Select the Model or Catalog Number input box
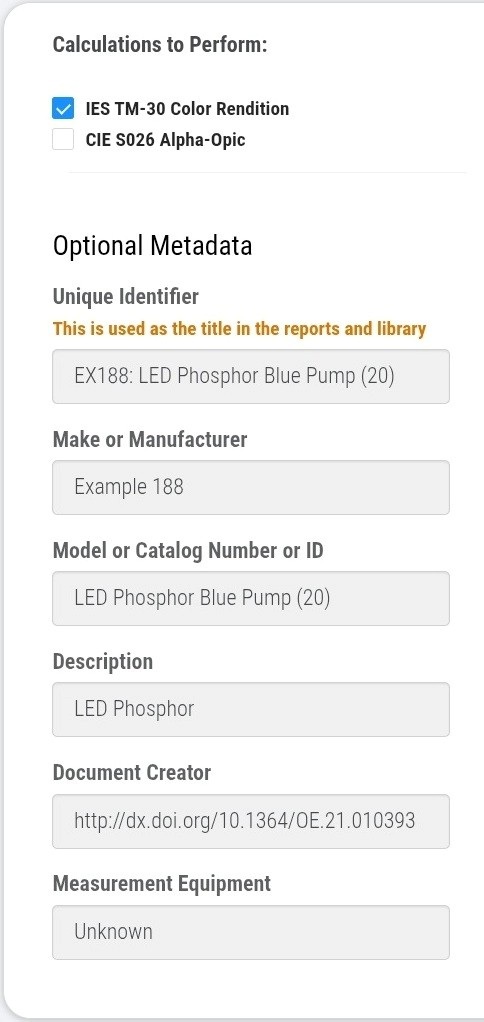Viewport: 484px width, 1022px height. coord(251,598)
